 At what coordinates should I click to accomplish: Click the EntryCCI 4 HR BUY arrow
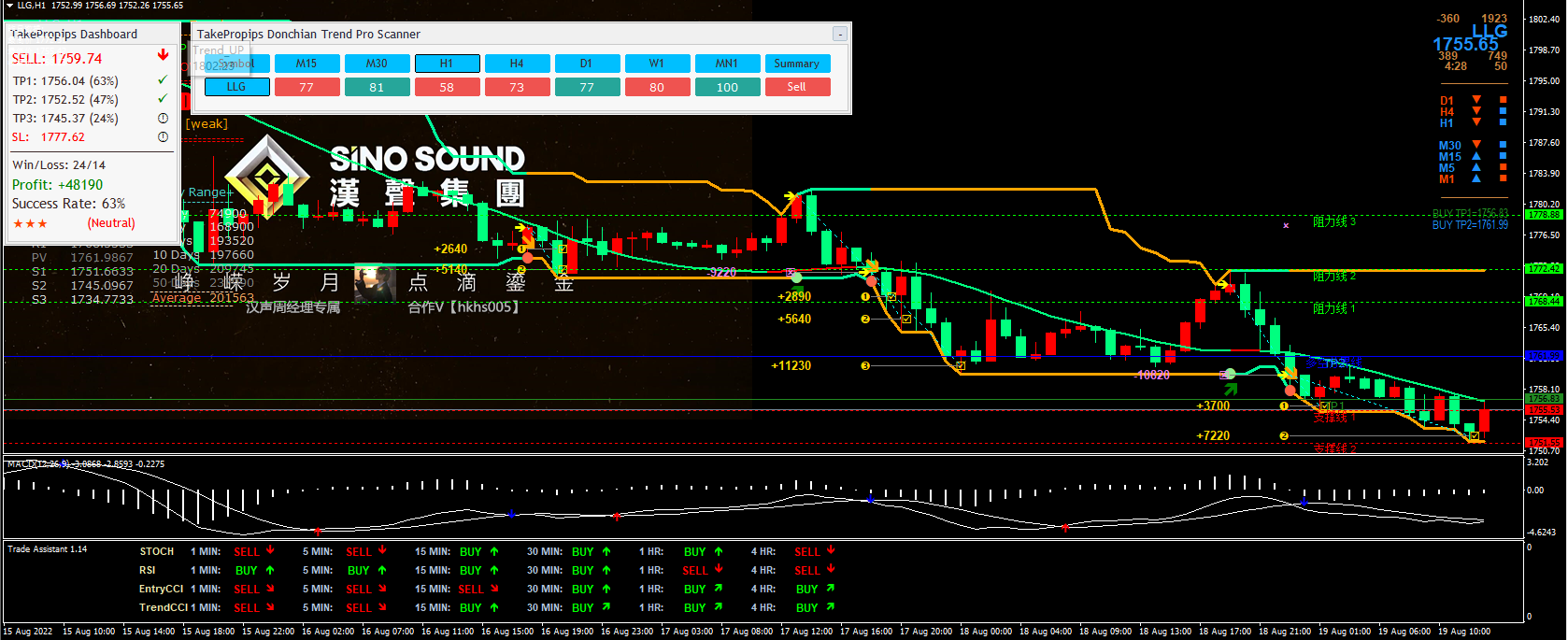tap(830, 589)
